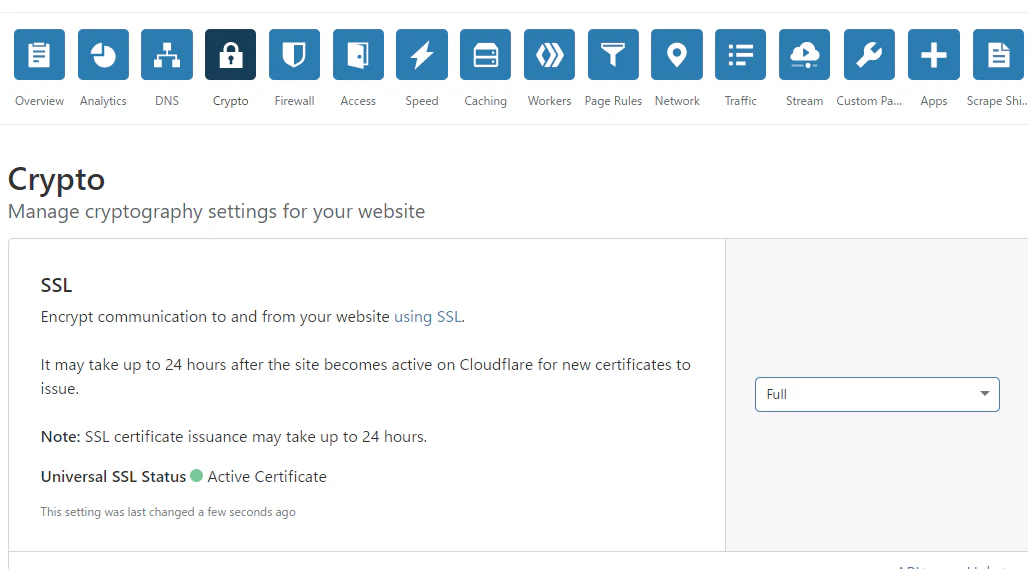
Task: Open the Network location pin icon
Action: [677, 54]
